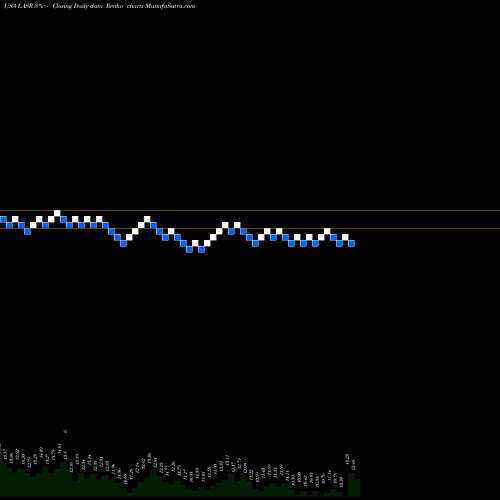Select the highest white Renko brick
This screenshot has height=500, width=500.
tap(57, 213)
